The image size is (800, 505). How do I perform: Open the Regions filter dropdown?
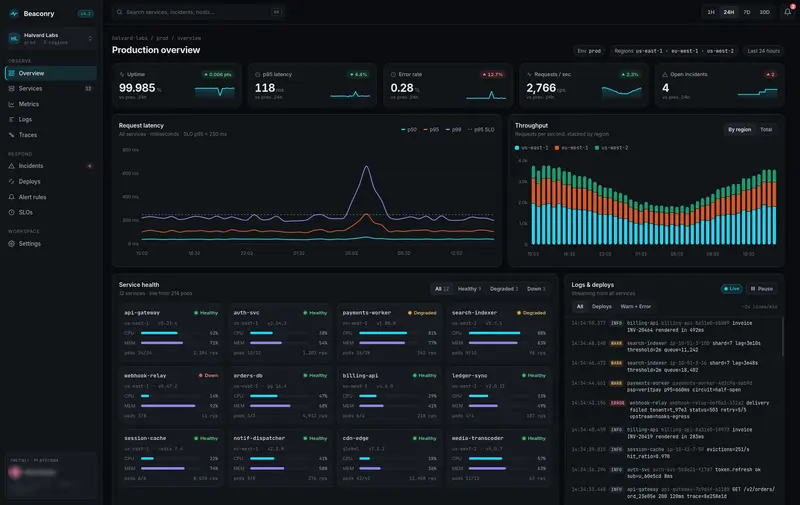674,51
